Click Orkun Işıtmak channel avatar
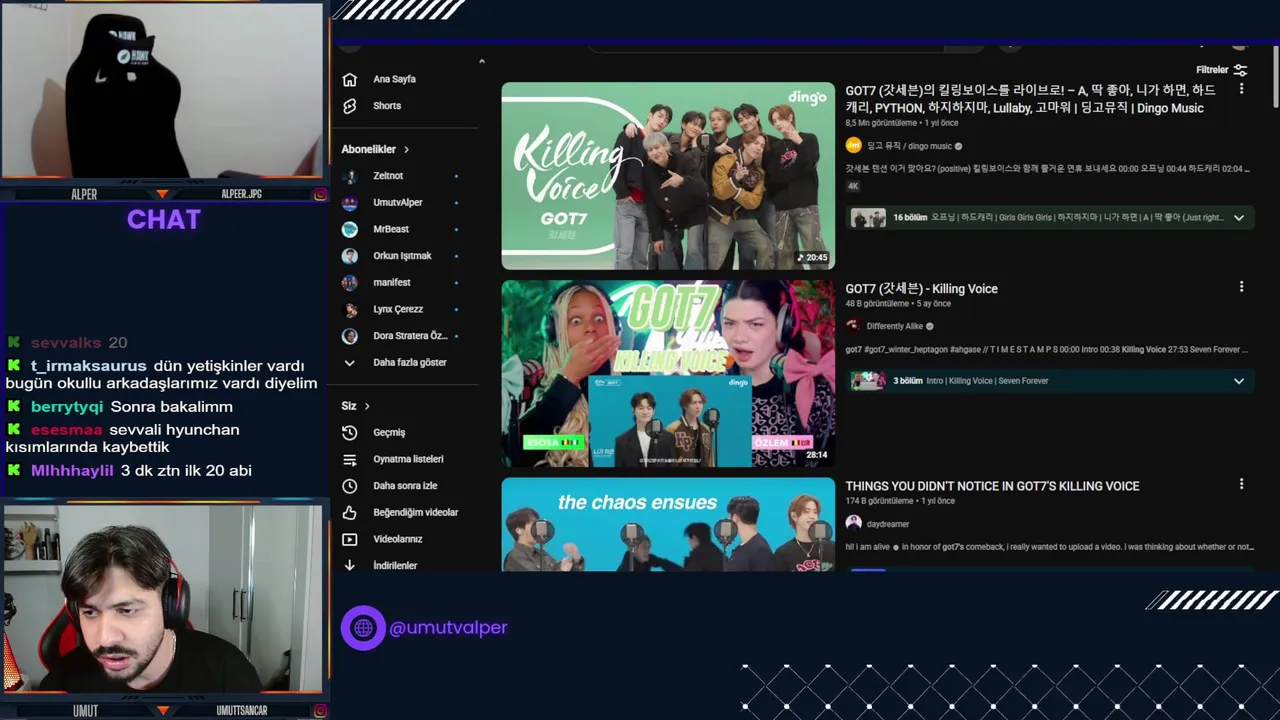 coord(349,256)
